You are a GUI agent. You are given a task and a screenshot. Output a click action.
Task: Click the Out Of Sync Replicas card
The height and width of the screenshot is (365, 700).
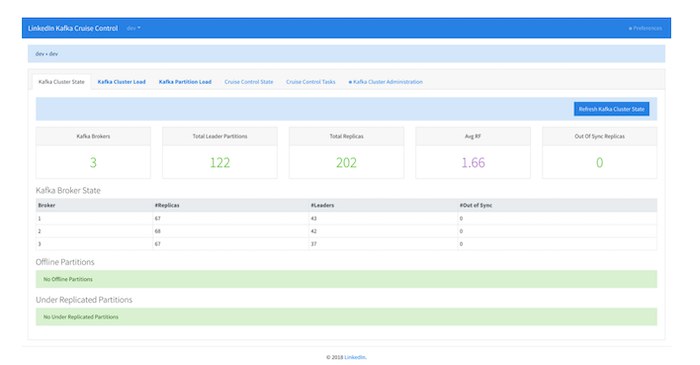pyautogui.click(x=600, y=153)
